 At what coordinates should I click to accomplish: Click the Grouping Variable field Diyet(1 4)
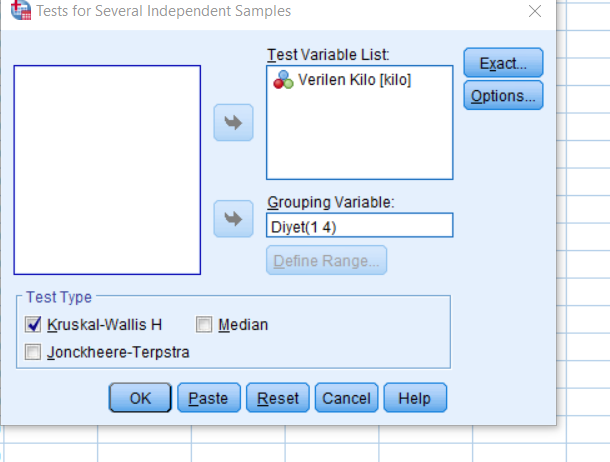(359, 225)
